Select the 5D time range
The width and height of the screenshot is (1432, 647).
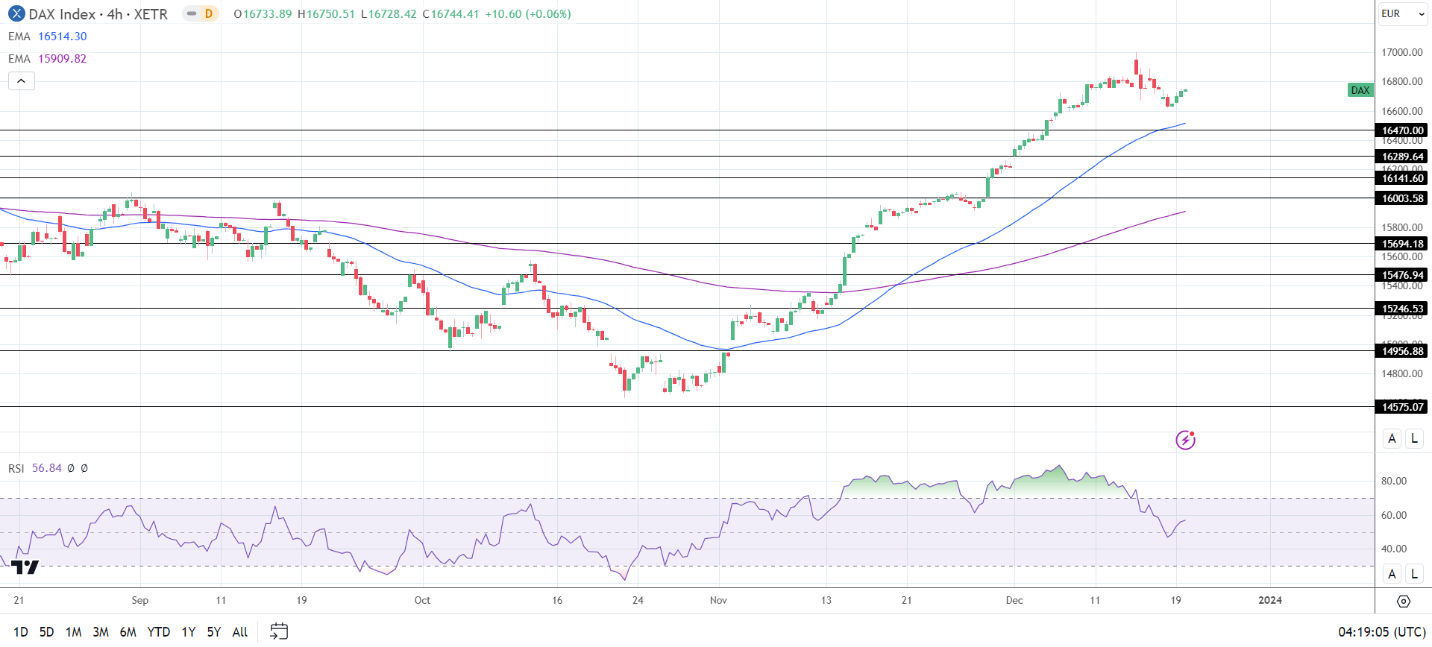click(x=47, y=632)
